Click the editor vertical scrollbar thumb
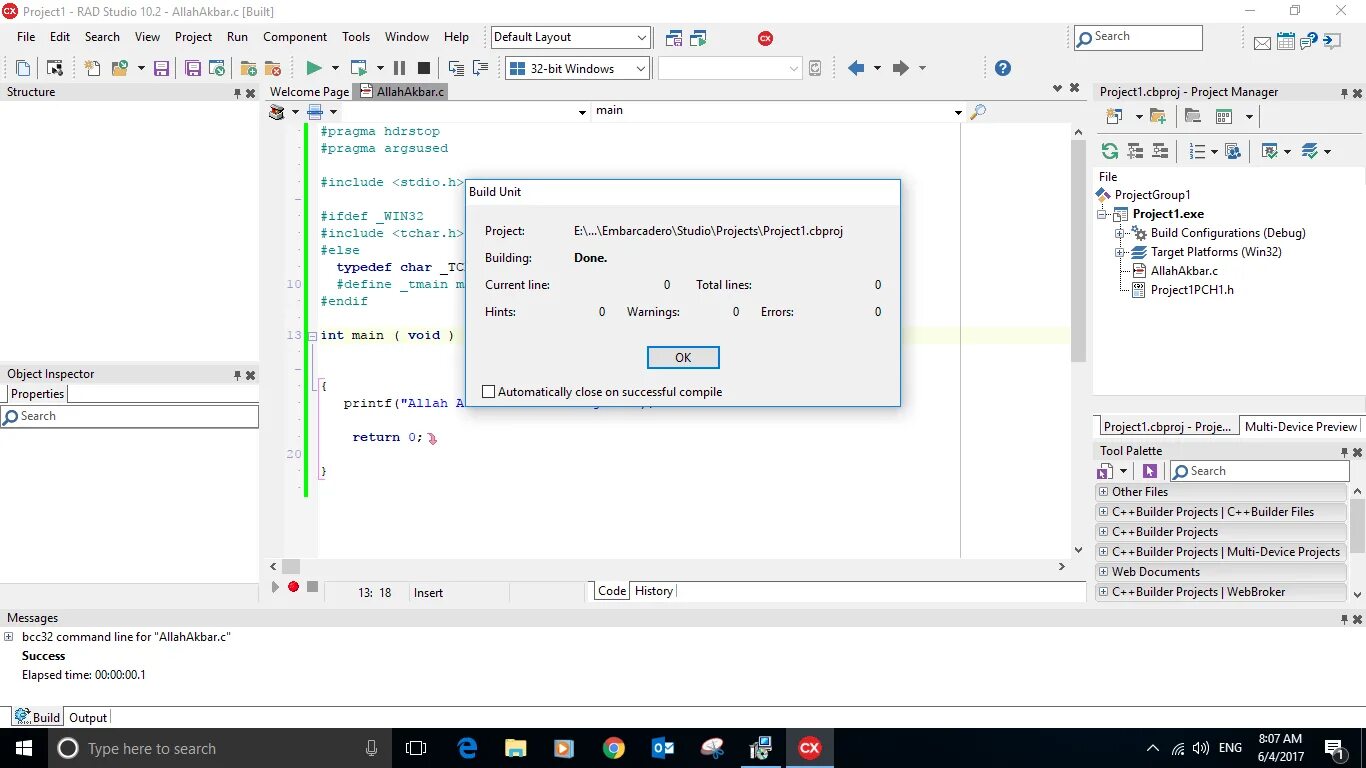The width and height of the screenshot is (1366, 768). coord(1078,250)
